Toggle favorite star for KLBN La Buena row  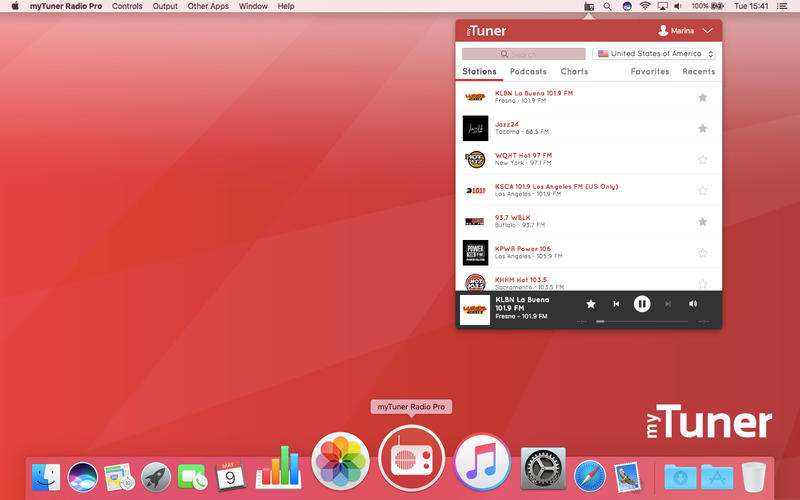pyautogui.click(x=703, y=97)
